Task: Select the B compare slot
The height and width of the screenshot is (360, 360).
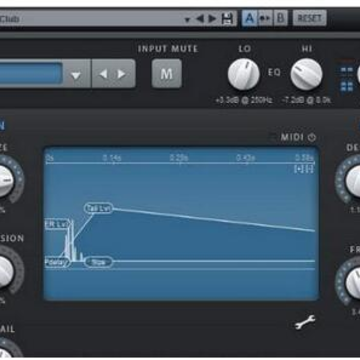Action: (281, 18)
